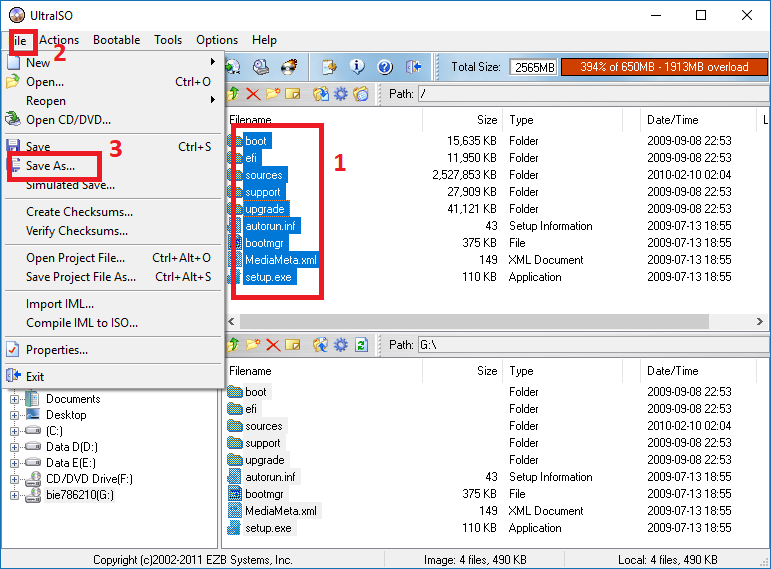Click the green refresh icon in the local pane toolbar
This screenshot has width=771, height=569.
pos(361,345)
